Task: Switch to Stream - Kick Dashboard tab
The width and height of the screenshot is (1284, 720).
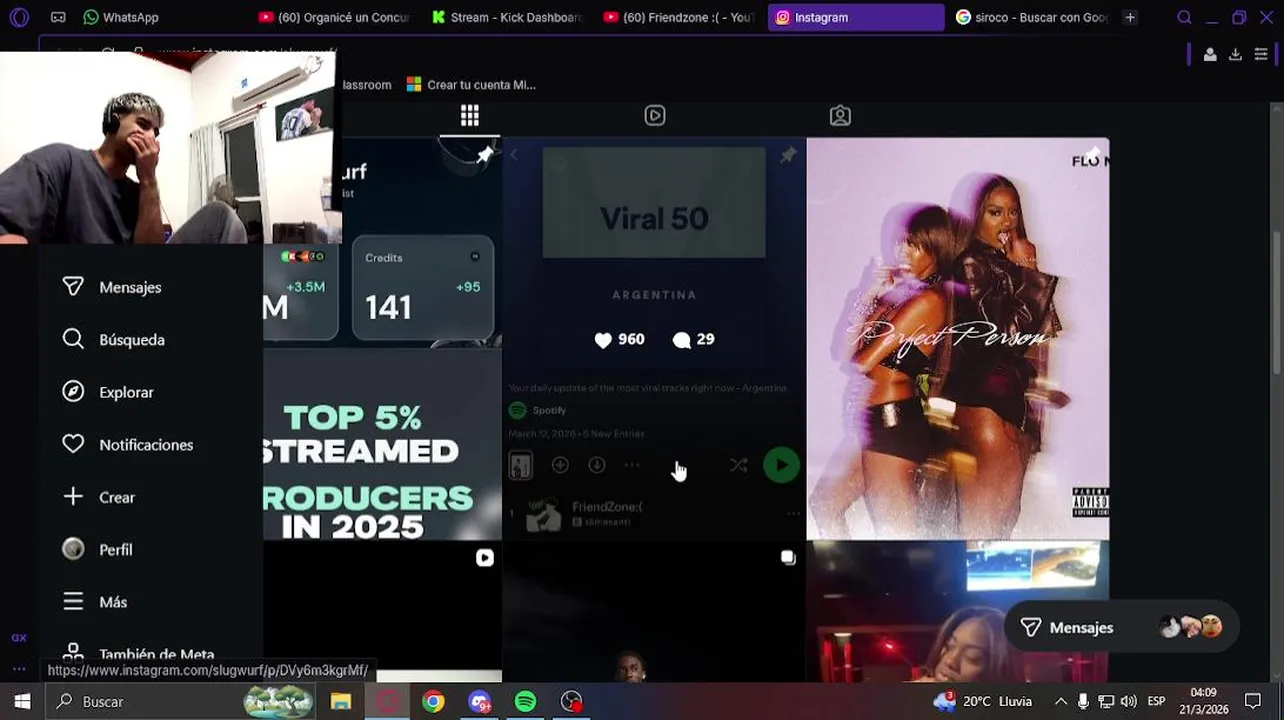Action: (x=508, y=17)
